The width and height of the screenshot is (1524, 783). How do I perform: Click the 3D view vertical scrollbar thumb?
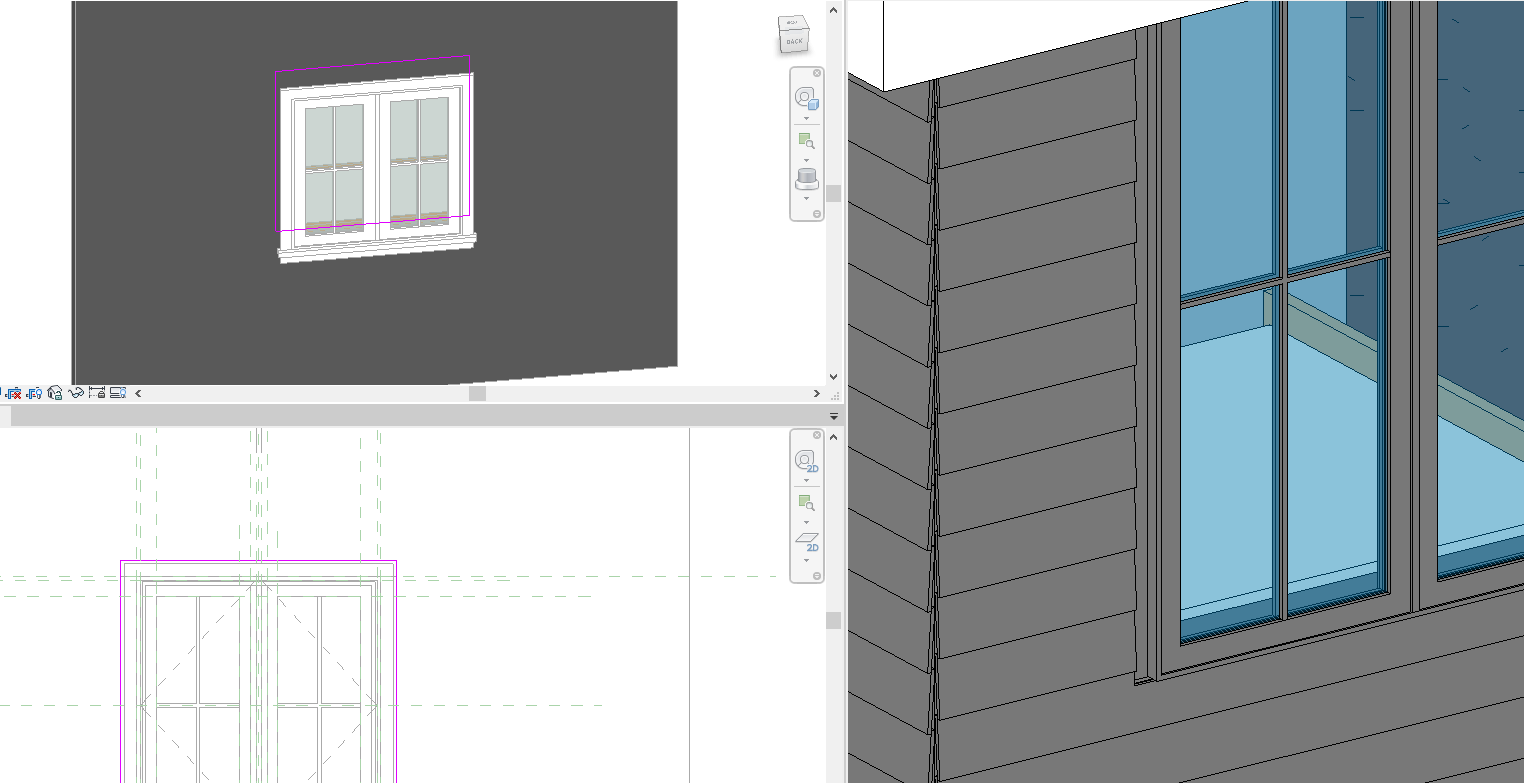[833, 193]
